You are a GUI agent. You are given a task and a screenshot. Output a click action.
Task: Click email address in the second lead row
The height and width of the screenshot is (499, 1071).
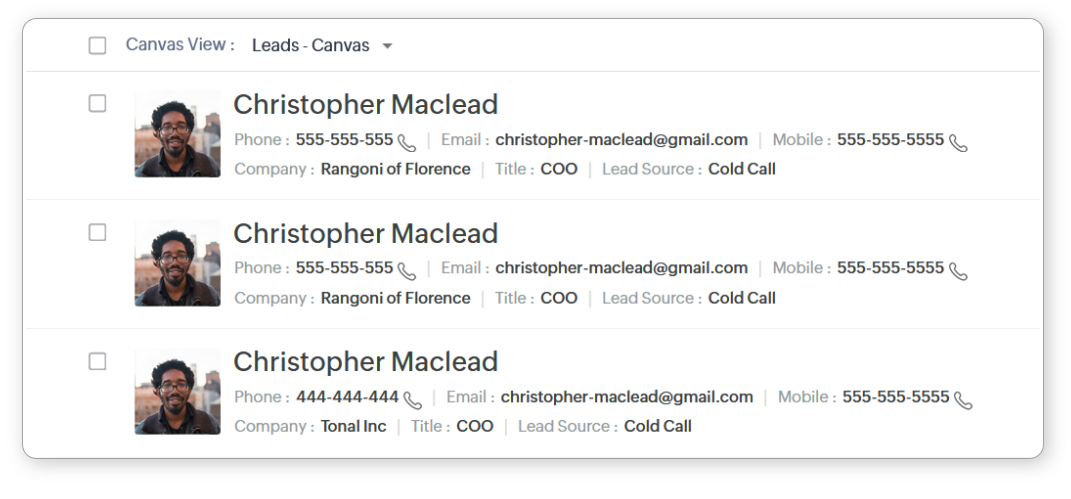[x=621, y=268]
